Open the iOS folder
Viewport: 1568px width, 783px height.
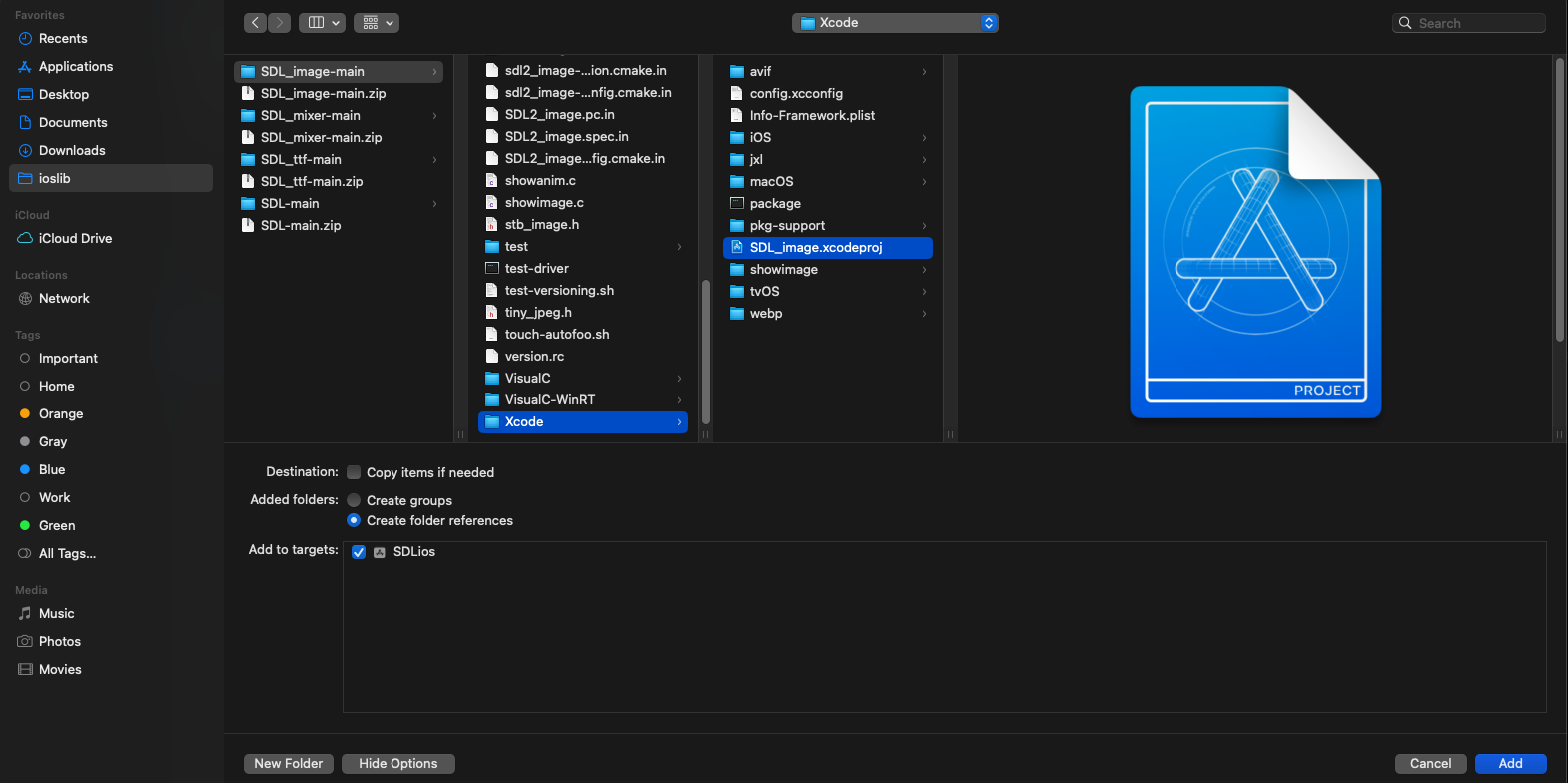pyautogui.click(x=828, y=137)
